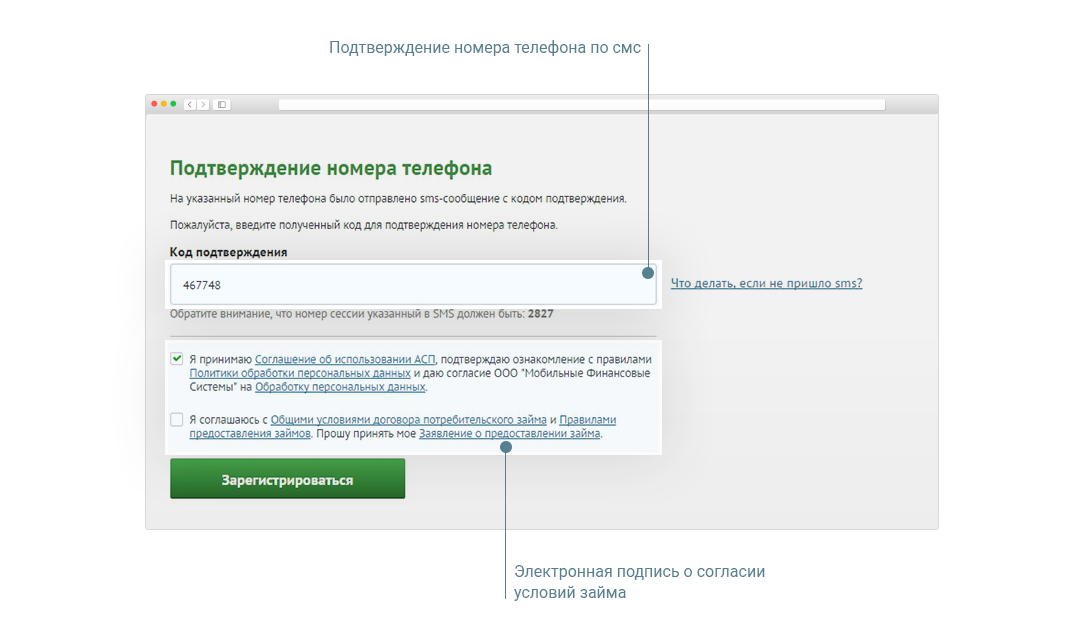
Task: Open 'Заявление о предоставлении займа' link
Action: coord(510,434)
